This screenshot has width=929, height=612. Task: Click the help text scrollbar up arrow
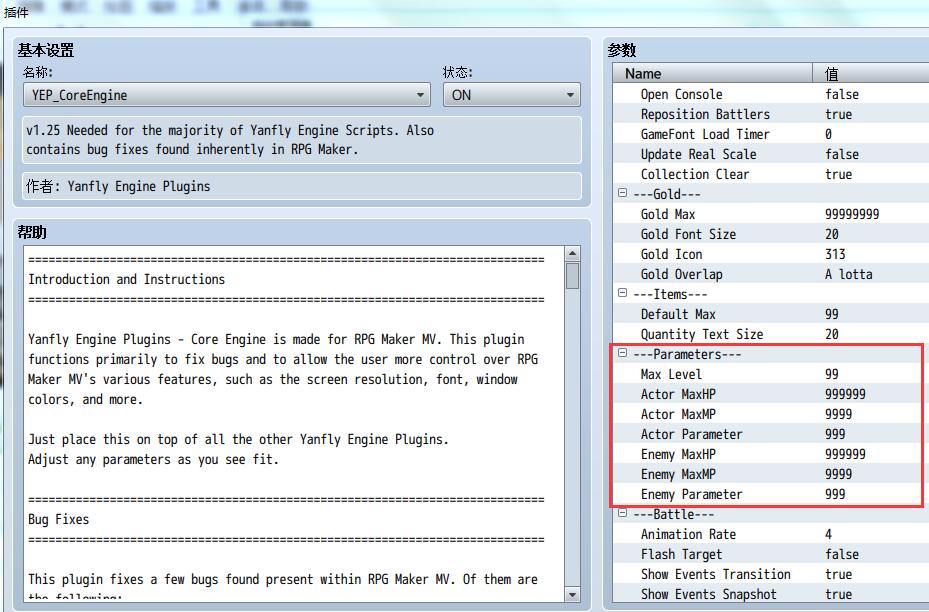click(x=572, y=254)
